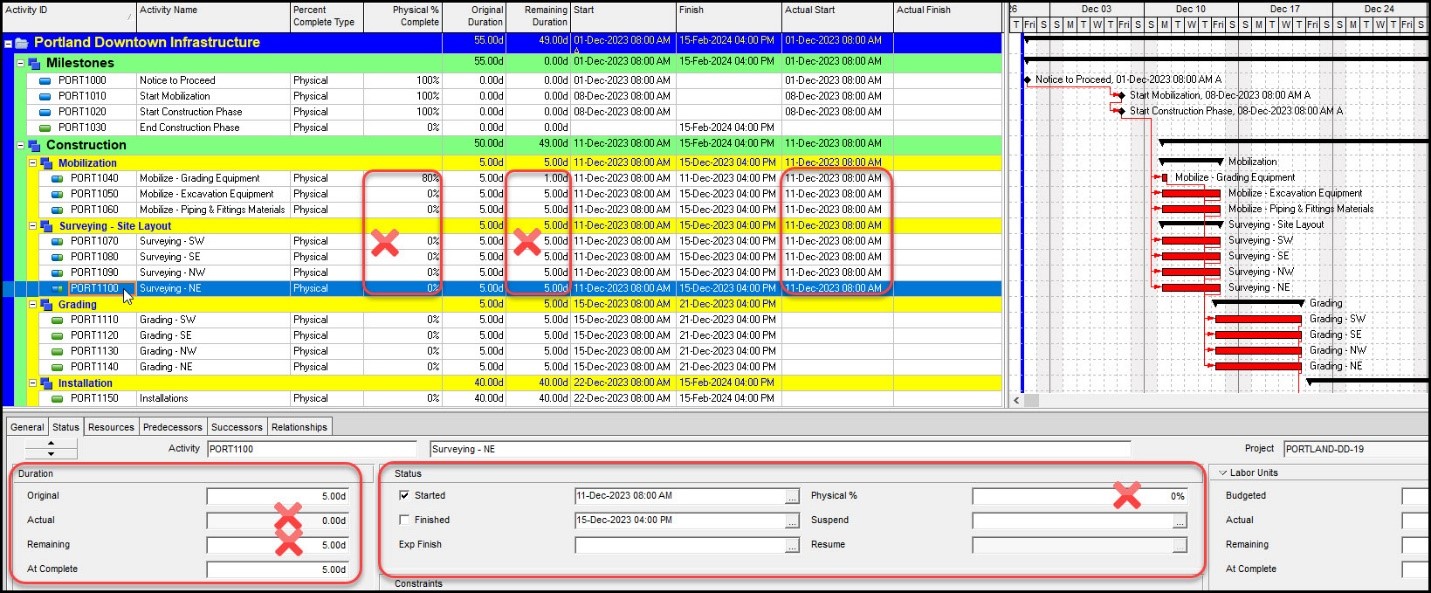Open the Exp Finish date picker ellipsis
The width and height of the screenshot is (1431, 593).
click(x=792, y=545)
